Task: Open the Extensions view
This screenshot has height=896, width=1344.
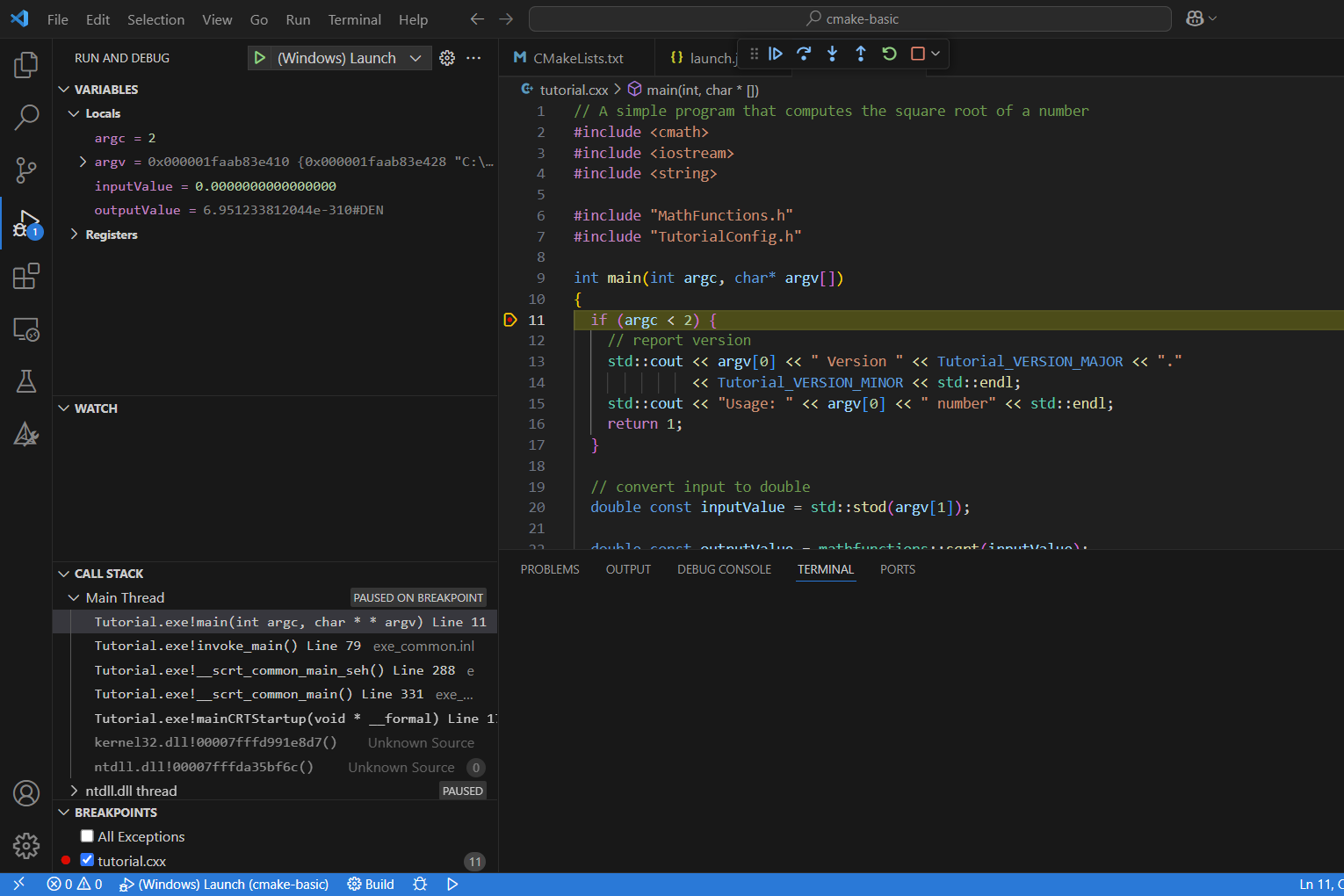Action: tap(25, 276)
